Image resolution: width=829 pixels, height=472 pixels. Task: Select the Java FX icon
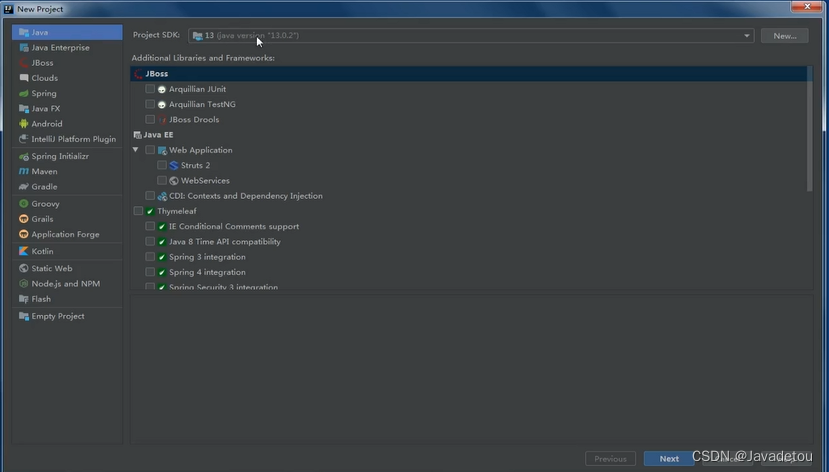(x=24, y=109)
